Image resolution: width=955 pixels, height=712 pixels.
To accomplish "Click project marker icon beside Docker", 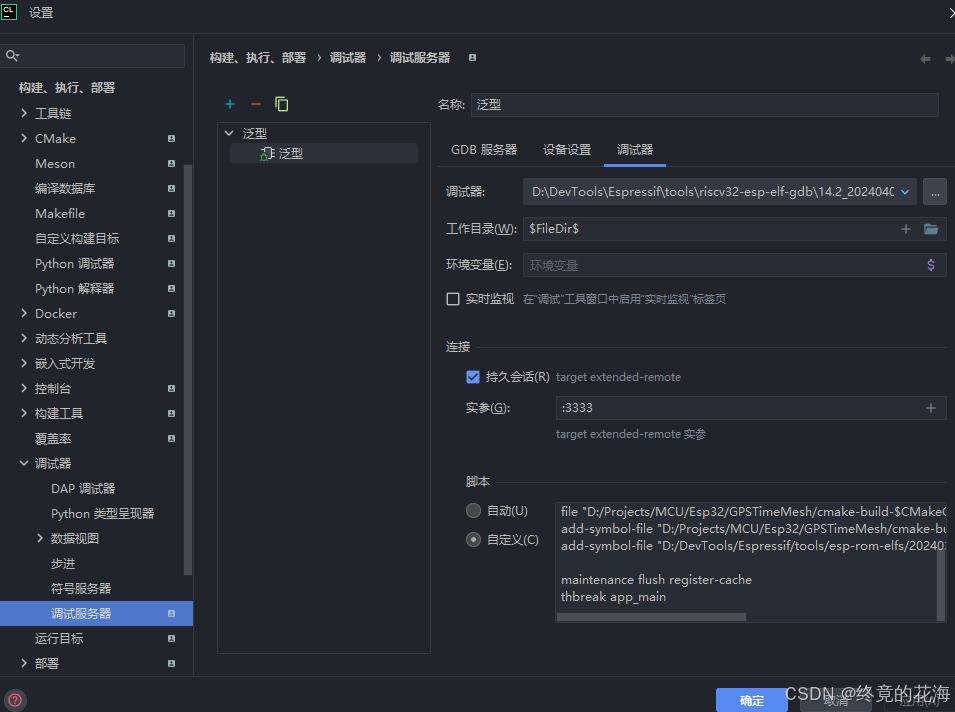I will click(171, 314).
